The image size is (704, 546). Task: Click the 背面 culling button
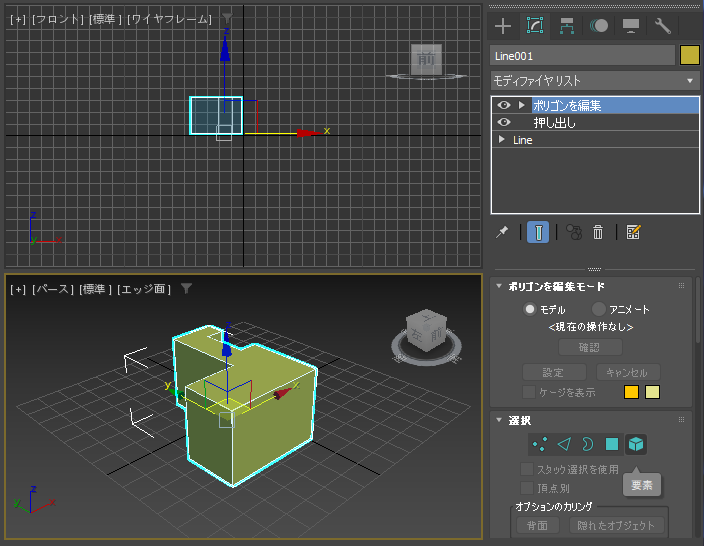coord(537,525)
